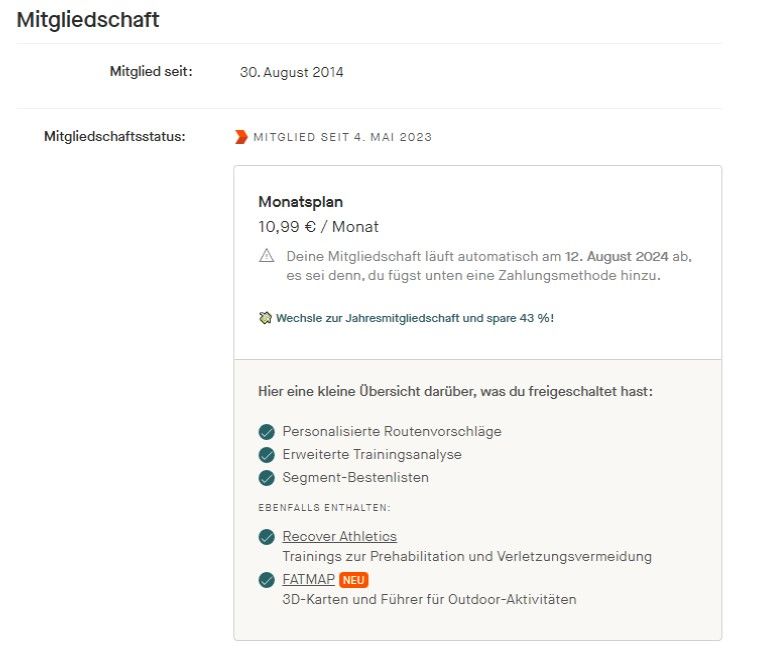Image resolution: width=777 pixels, height=660 pixels.
Task: Click the 10,99 € / Monat price
Action: [x=318, y=227]
